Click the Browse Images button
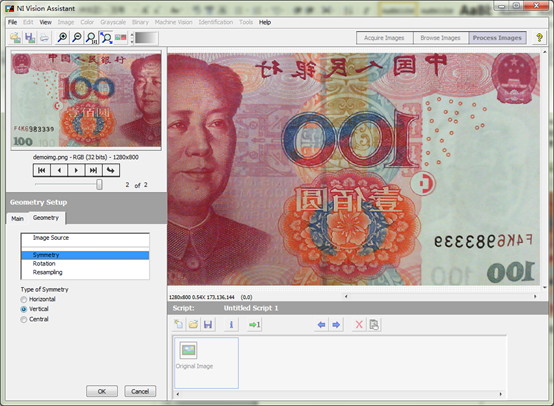The width and height of the screenshot is (554, 406). coord(441,38)
